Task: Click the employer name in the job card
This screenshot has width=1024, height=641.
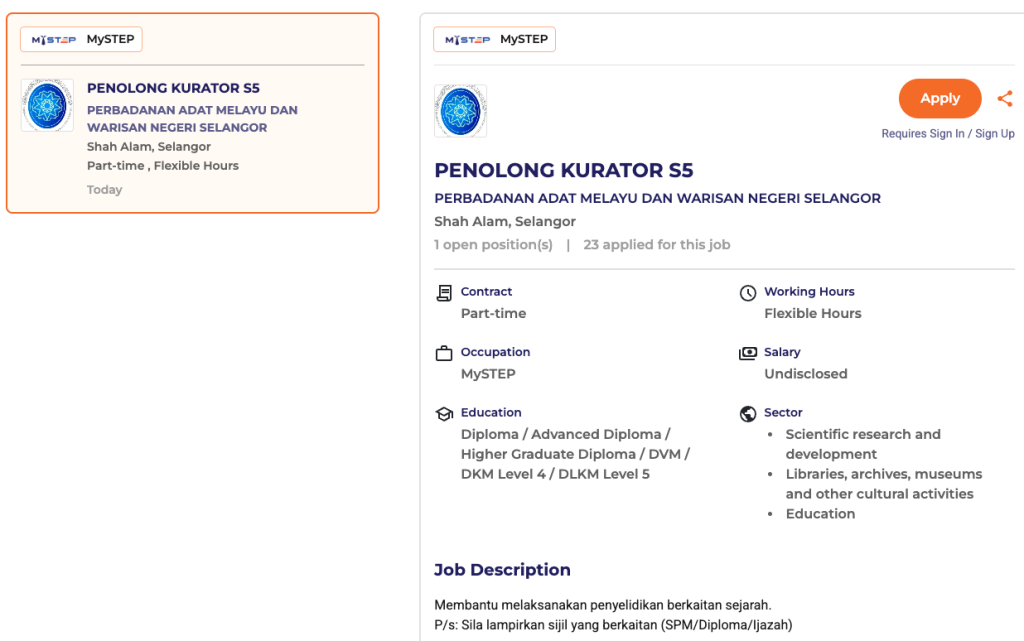Action: pyautogui.click(x=192, y=119)
